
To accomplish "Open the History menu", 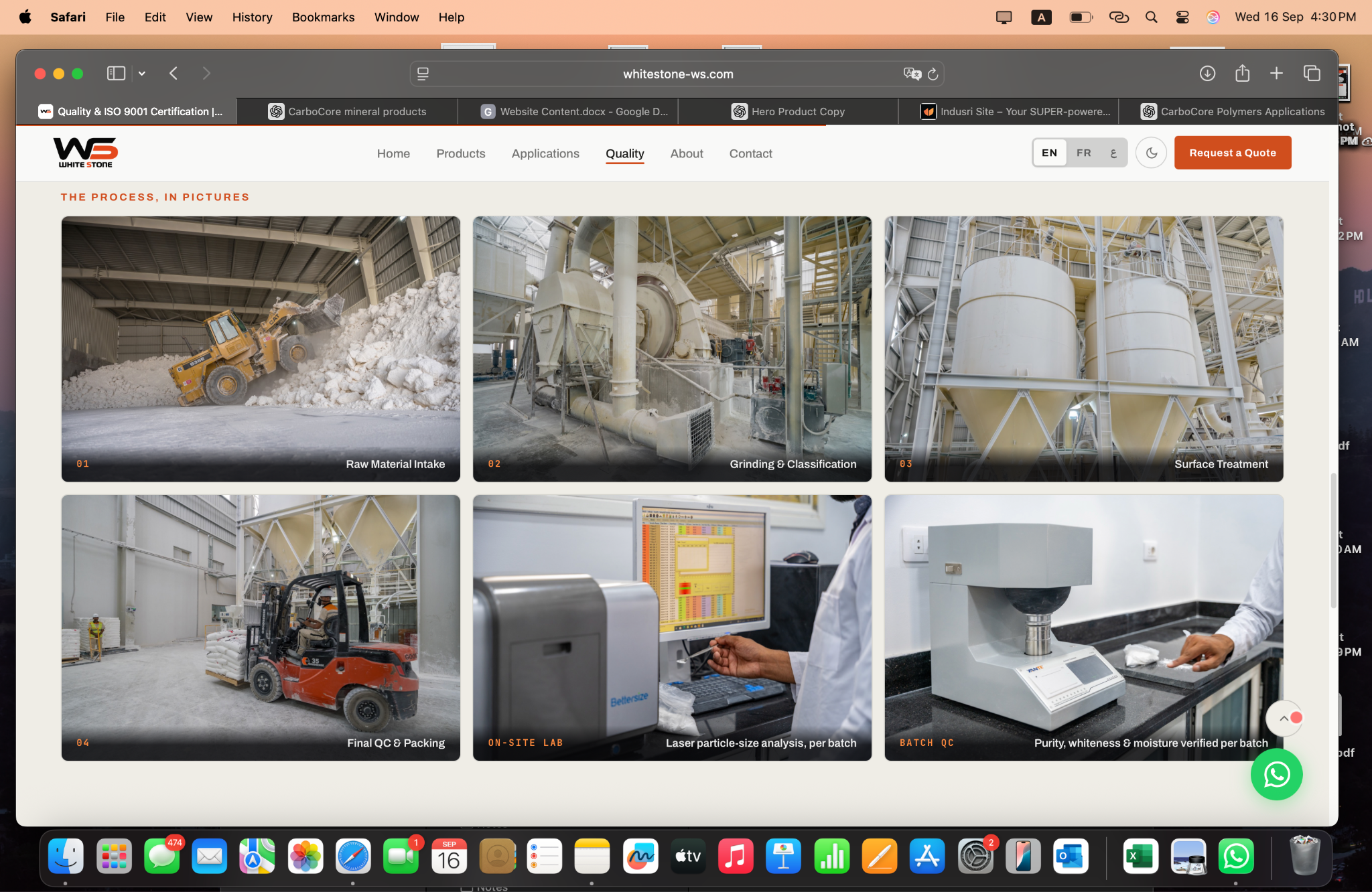I will [252, 17].
